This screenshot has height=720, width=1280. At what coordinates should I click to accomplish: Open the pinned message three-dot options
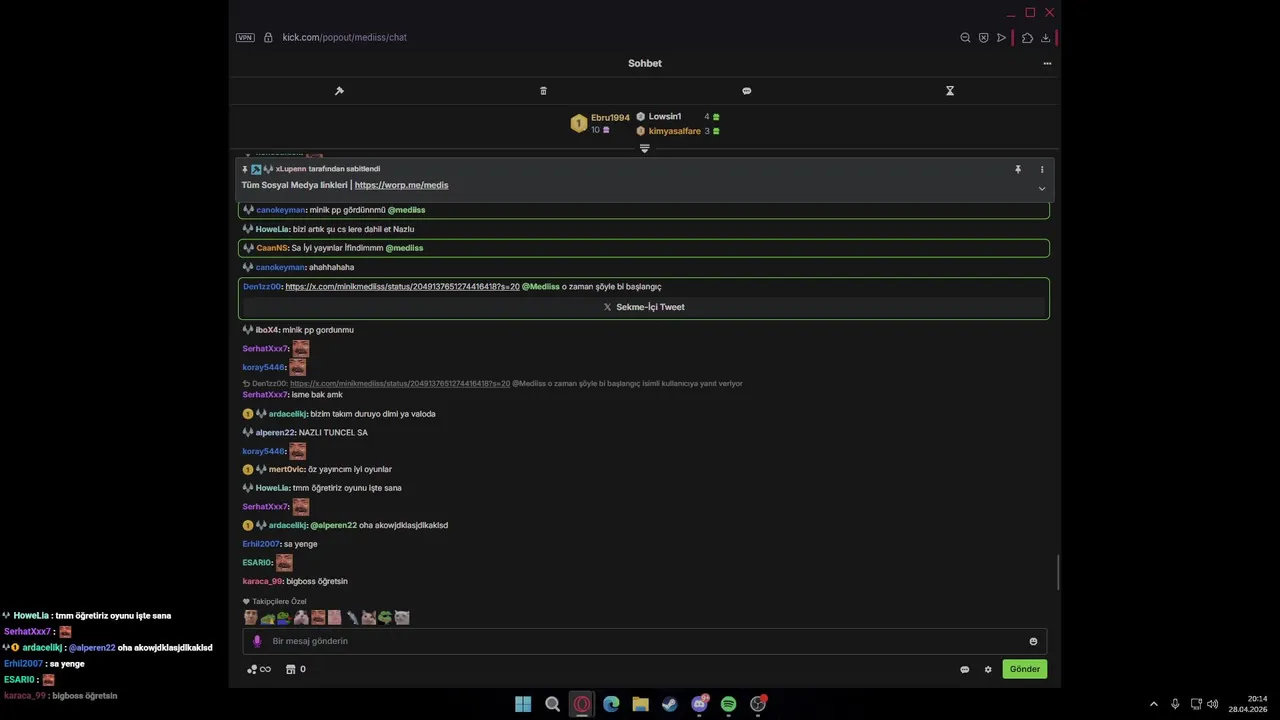coord(1042,170)
